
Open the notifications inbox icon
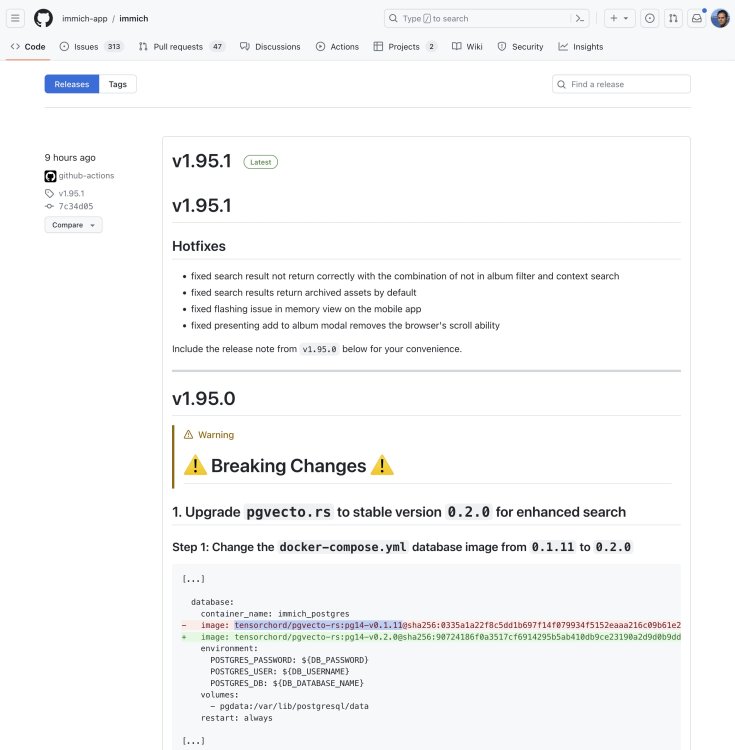point(697,19)
